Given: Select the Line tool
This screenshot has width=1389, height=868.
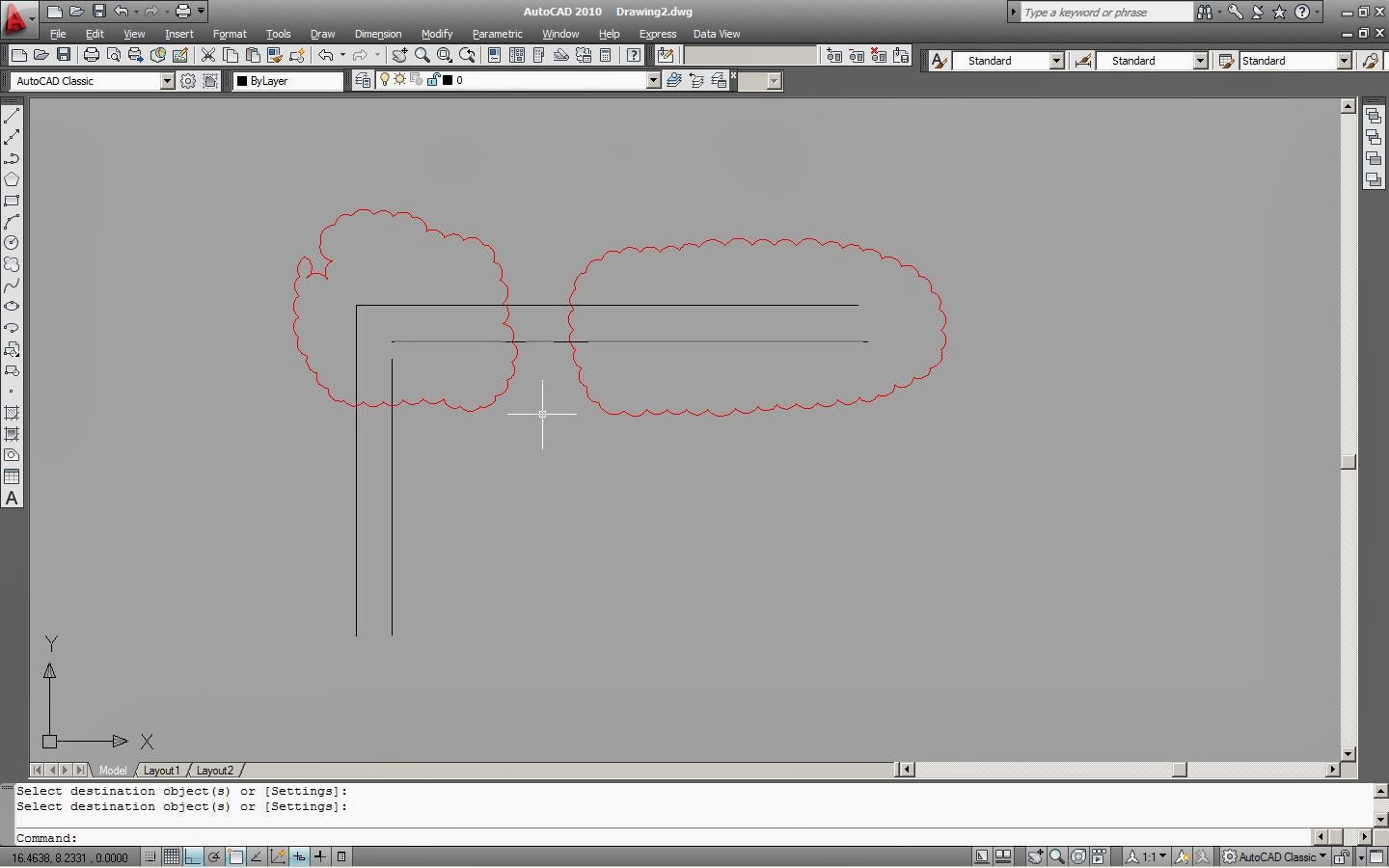Looking at the screenshot, I should click(x=12, y=115).
